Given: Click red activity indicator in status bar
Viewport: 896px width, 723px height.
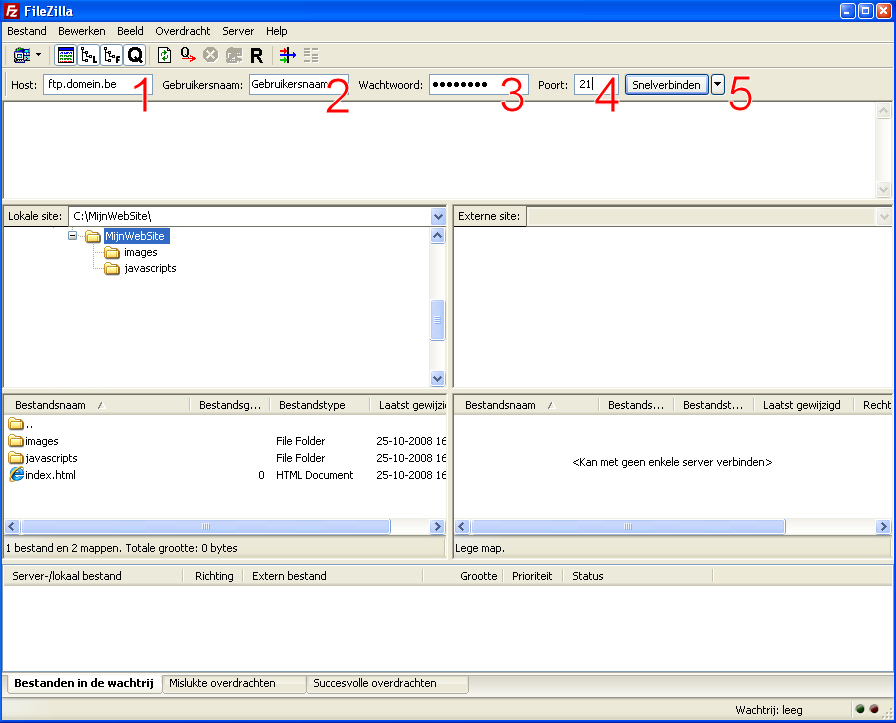Looking at the screenshot, I should tap(874, 709).
